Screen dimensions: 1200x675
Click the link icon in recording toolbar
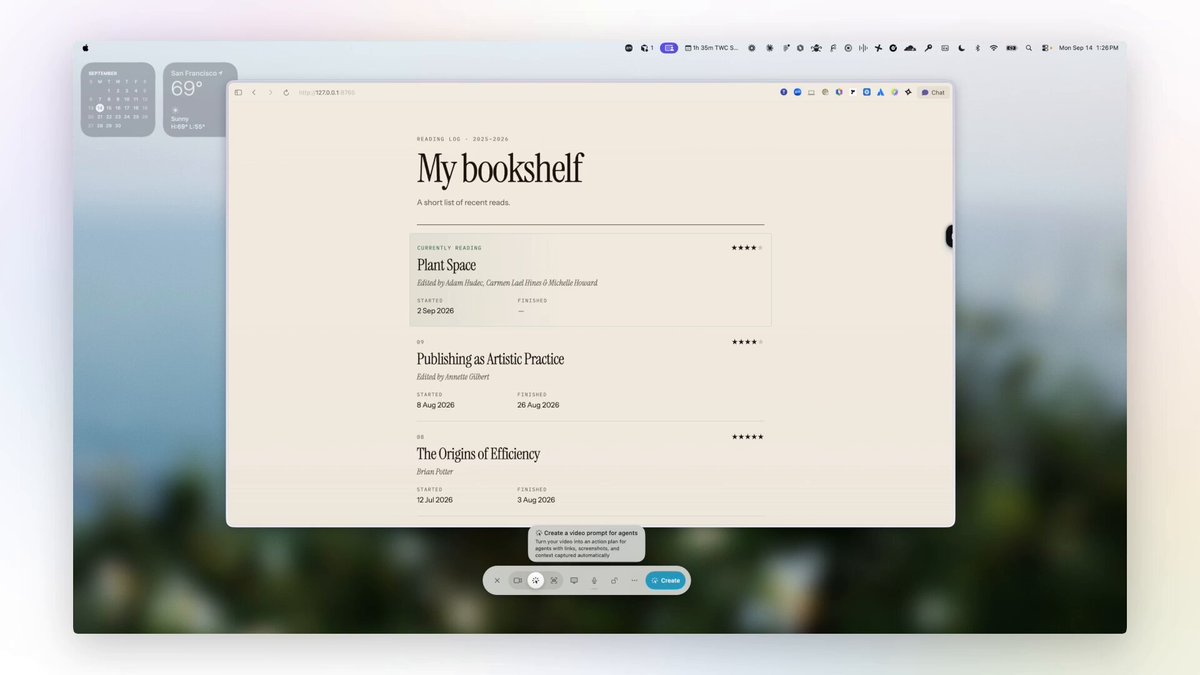[614, 580]
